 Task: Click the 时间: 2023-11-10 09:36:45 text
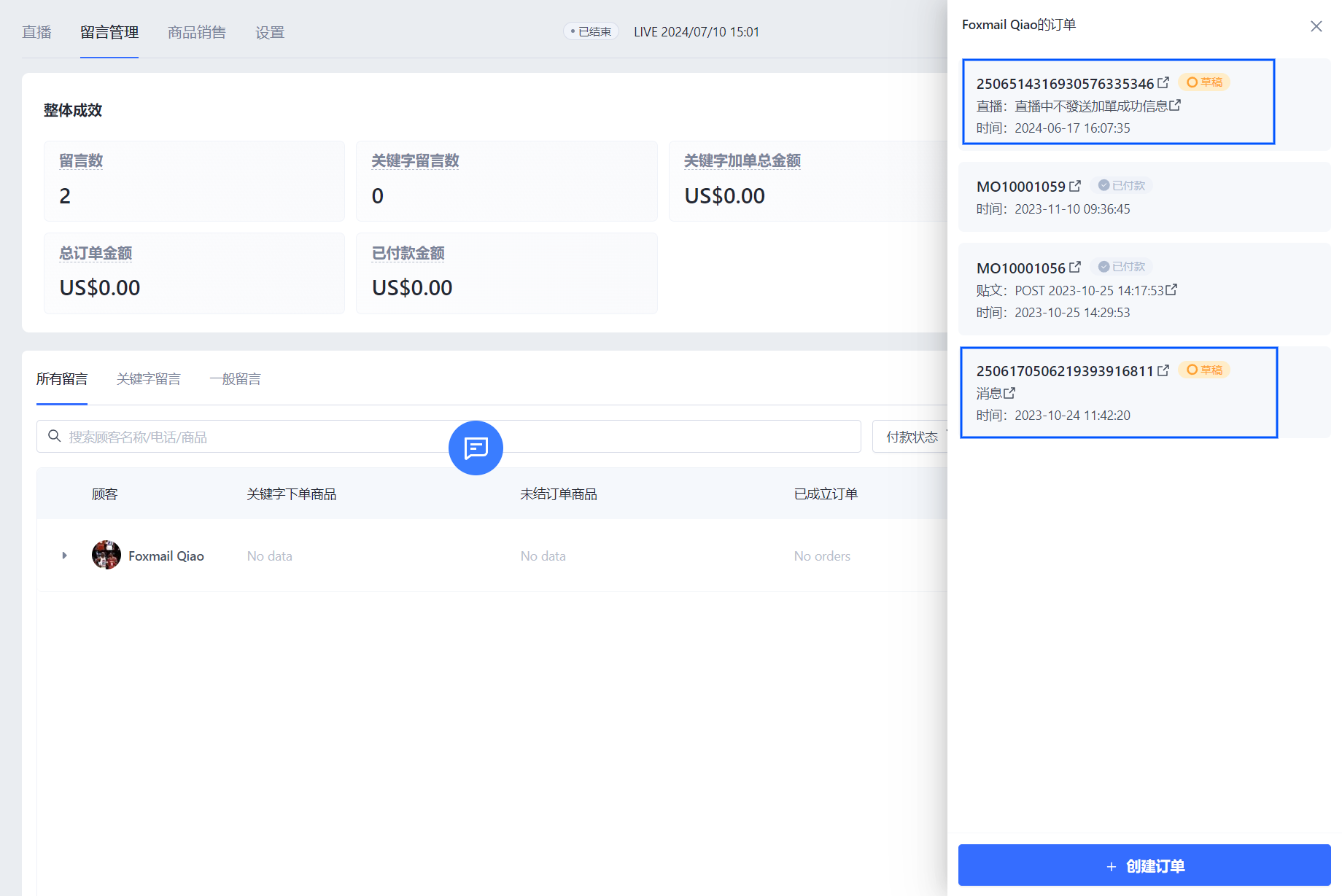[1053, 209]
